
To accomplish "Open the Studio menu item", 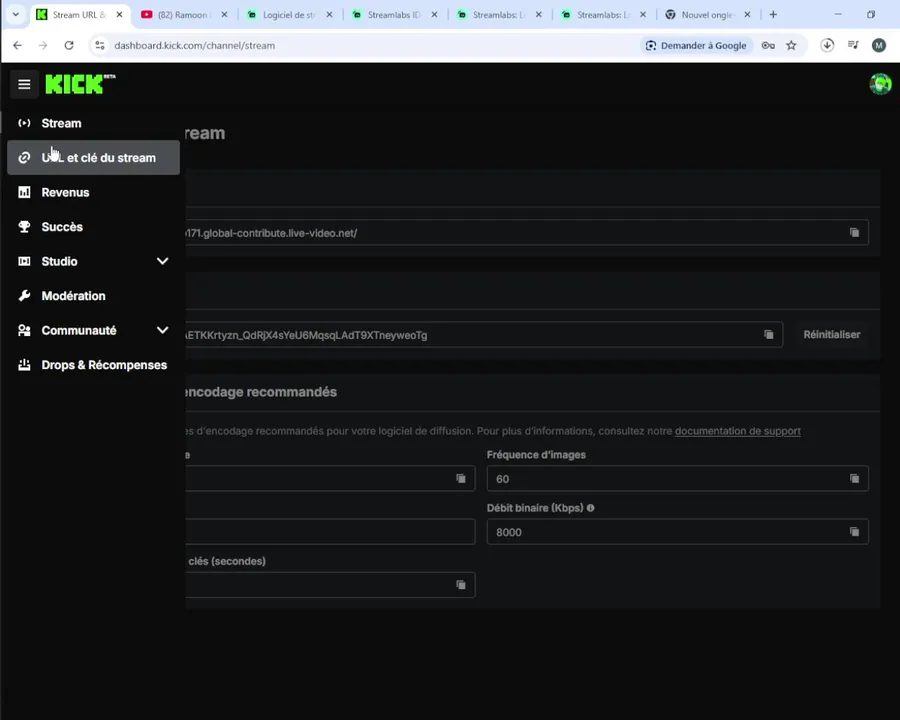I will tap(59, 261).
